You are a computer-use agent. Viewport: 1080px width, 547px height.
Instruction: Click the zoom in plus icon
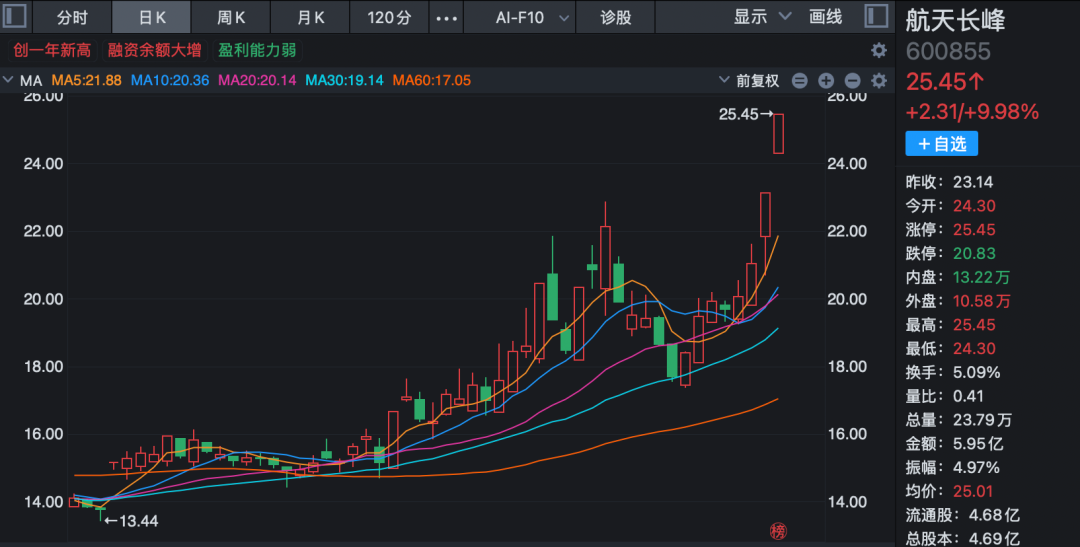tap(826, 81)
